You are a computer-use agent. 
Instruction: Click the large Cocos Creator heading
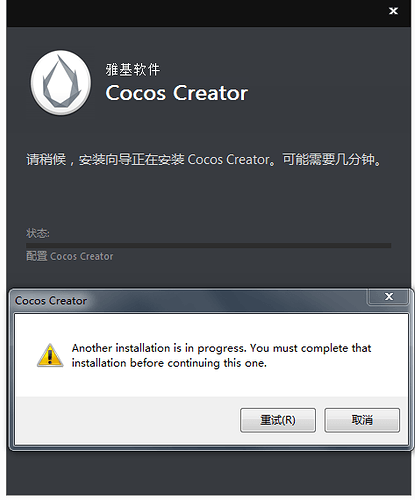point(177,93)
